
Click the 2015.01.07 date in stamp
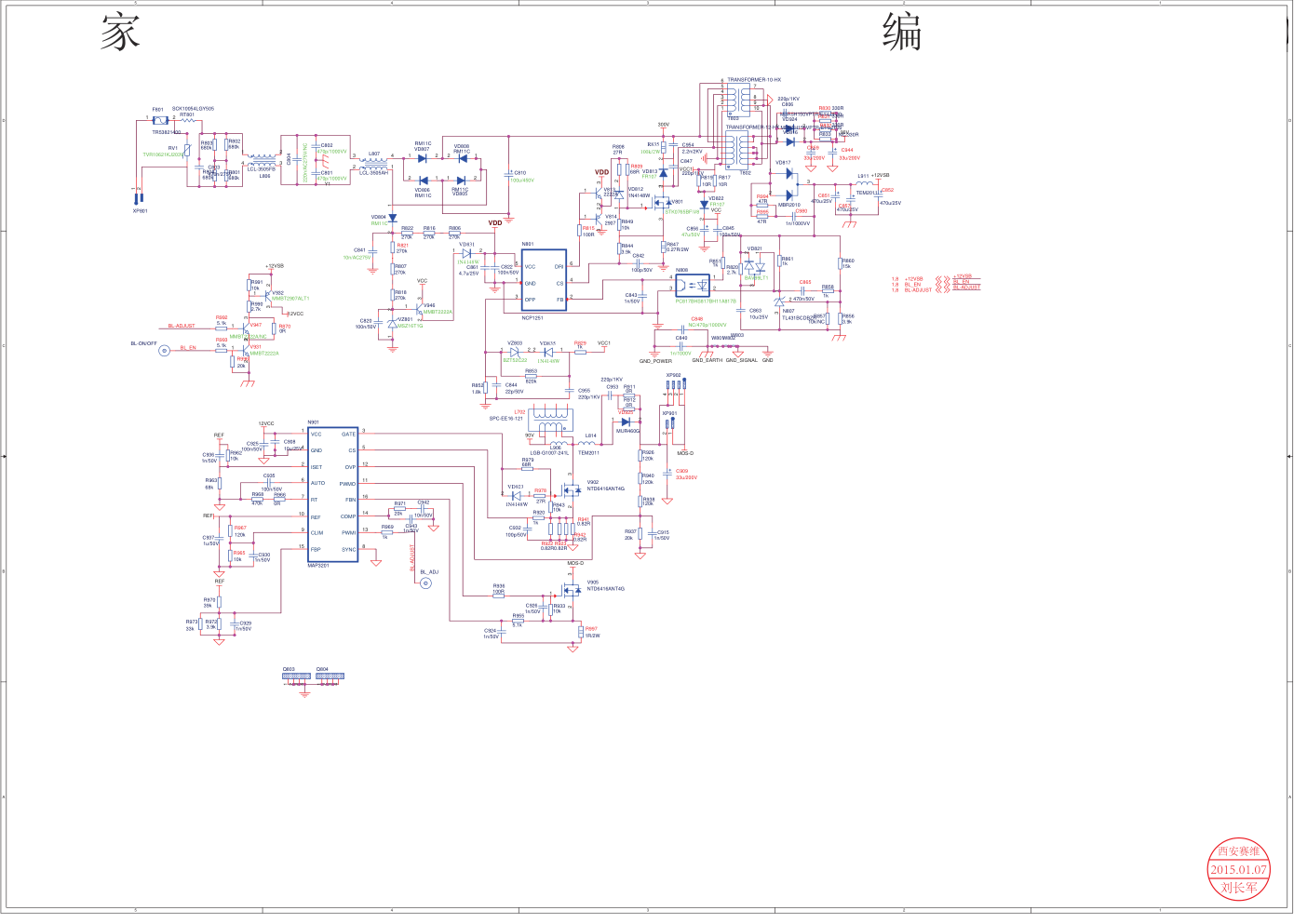pyautogui.click(x=1238, y=870)
